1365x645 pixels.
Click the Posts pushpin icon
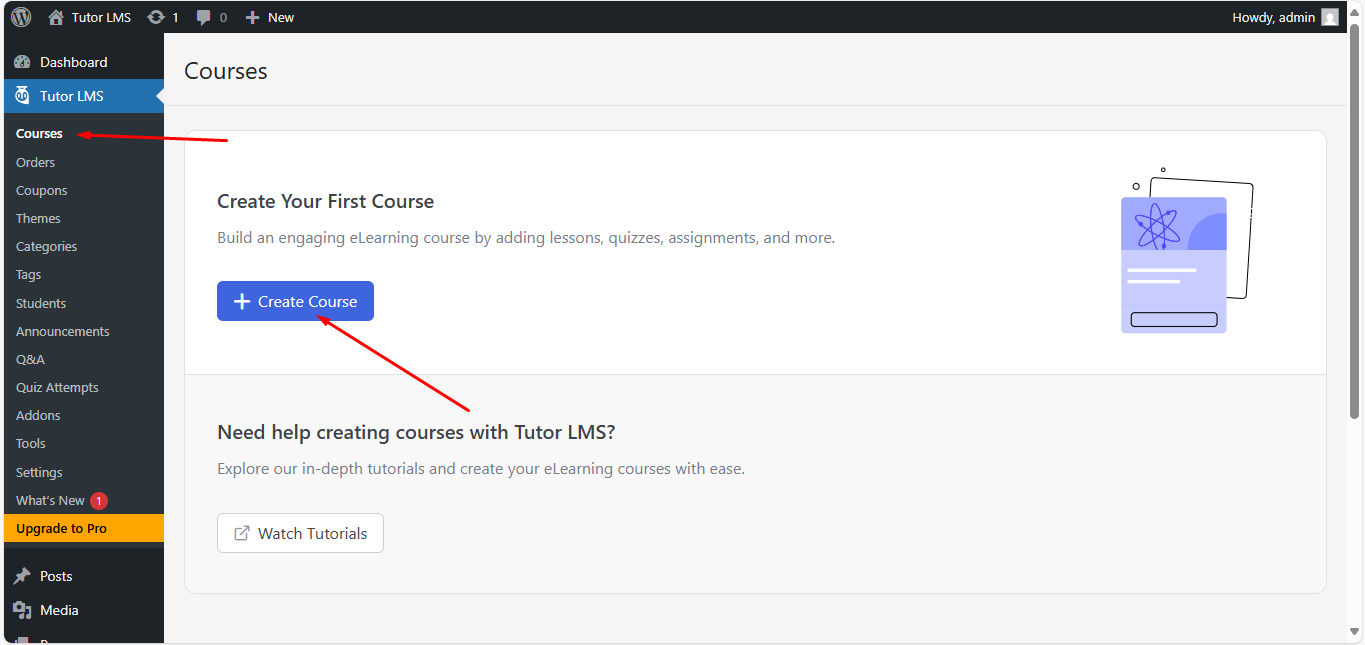click(x=22, y=576)
